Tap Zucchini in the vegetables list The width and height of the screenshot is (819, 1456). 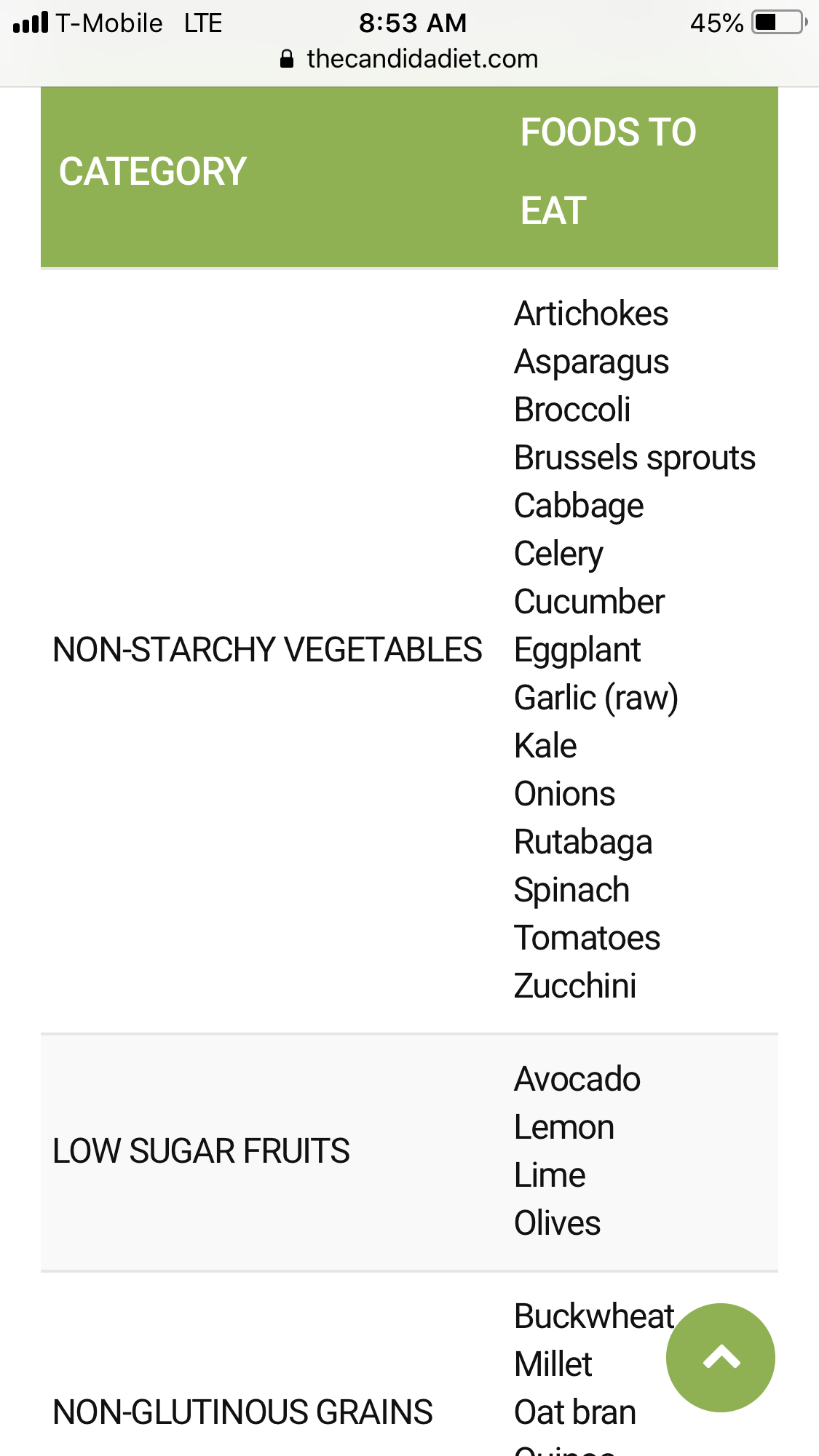tap(575, 986)
